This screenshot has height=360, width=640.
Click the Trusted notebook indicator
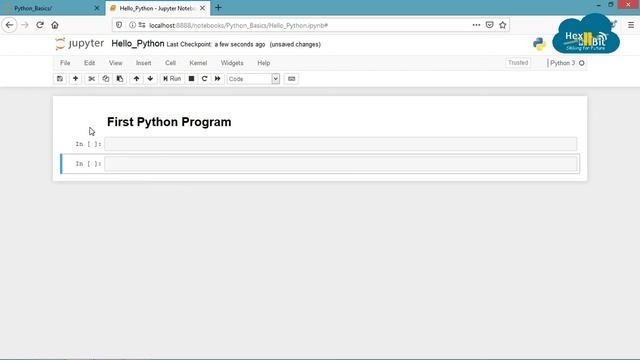tap(518, 62)
